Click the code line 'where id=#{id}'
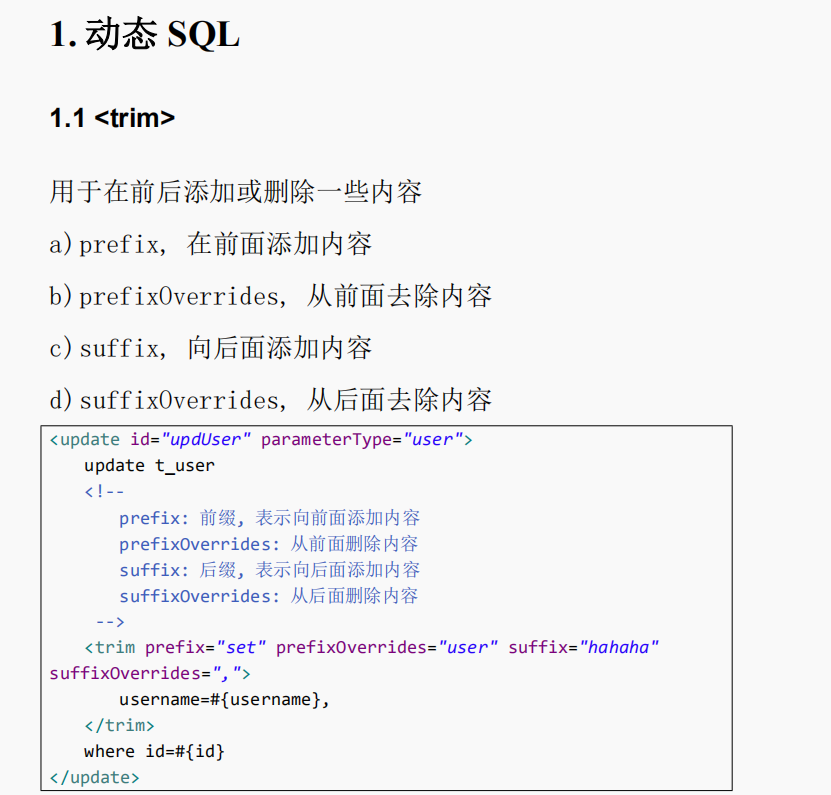 point(154,752)
